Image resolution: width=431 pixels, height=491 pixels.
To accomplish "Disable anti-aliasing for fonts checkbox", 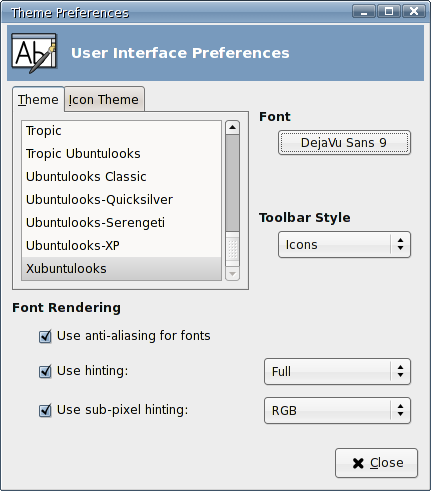I will pos(45,336).
